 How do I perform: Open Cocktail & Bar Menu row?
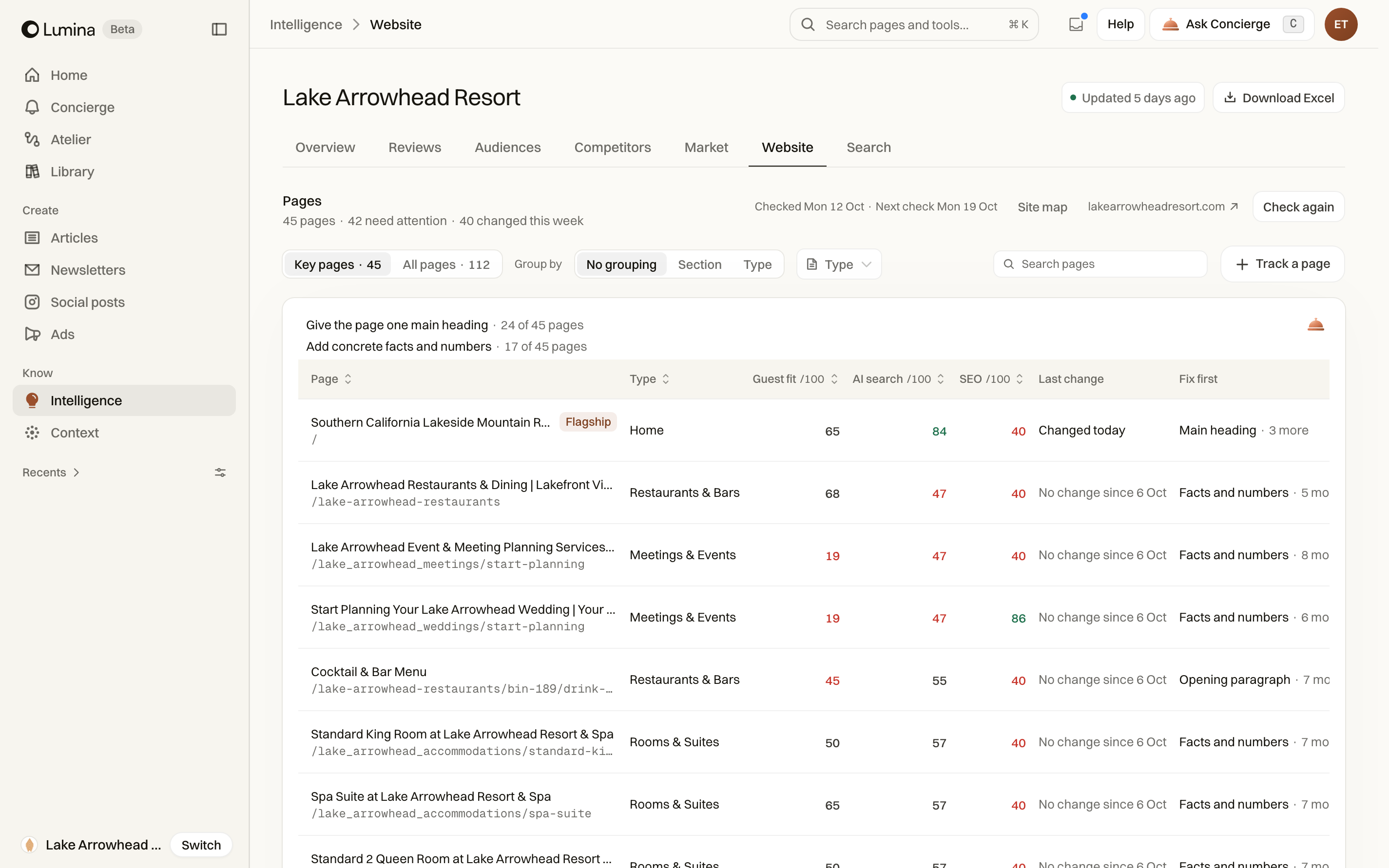[x=813, y=679]
